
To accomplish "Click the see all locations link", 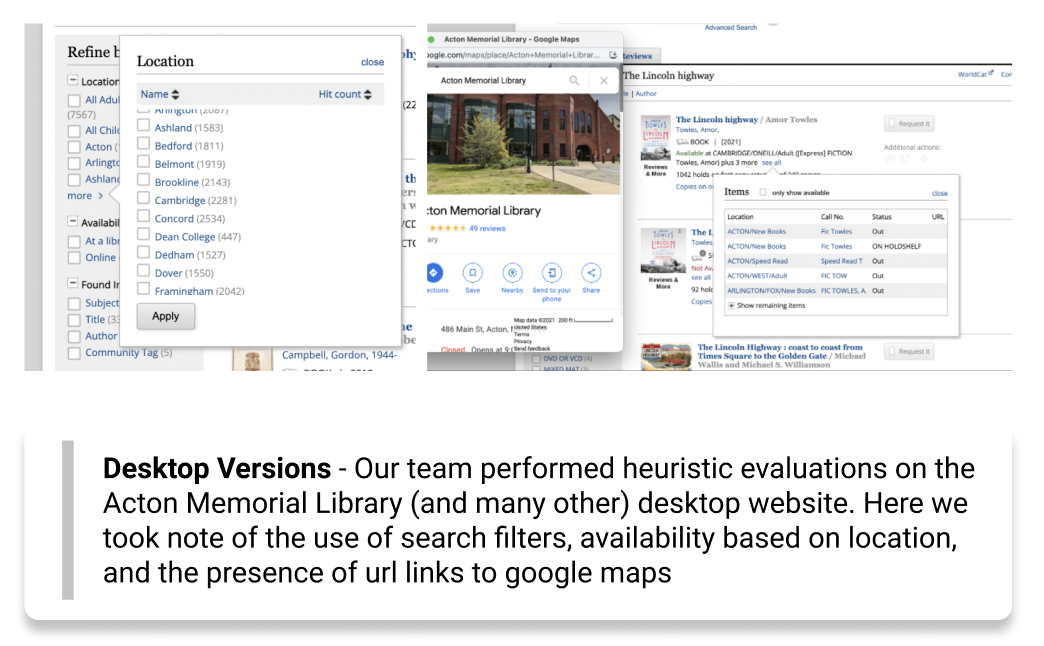I will pyautogui.click(x=771, y=162).
